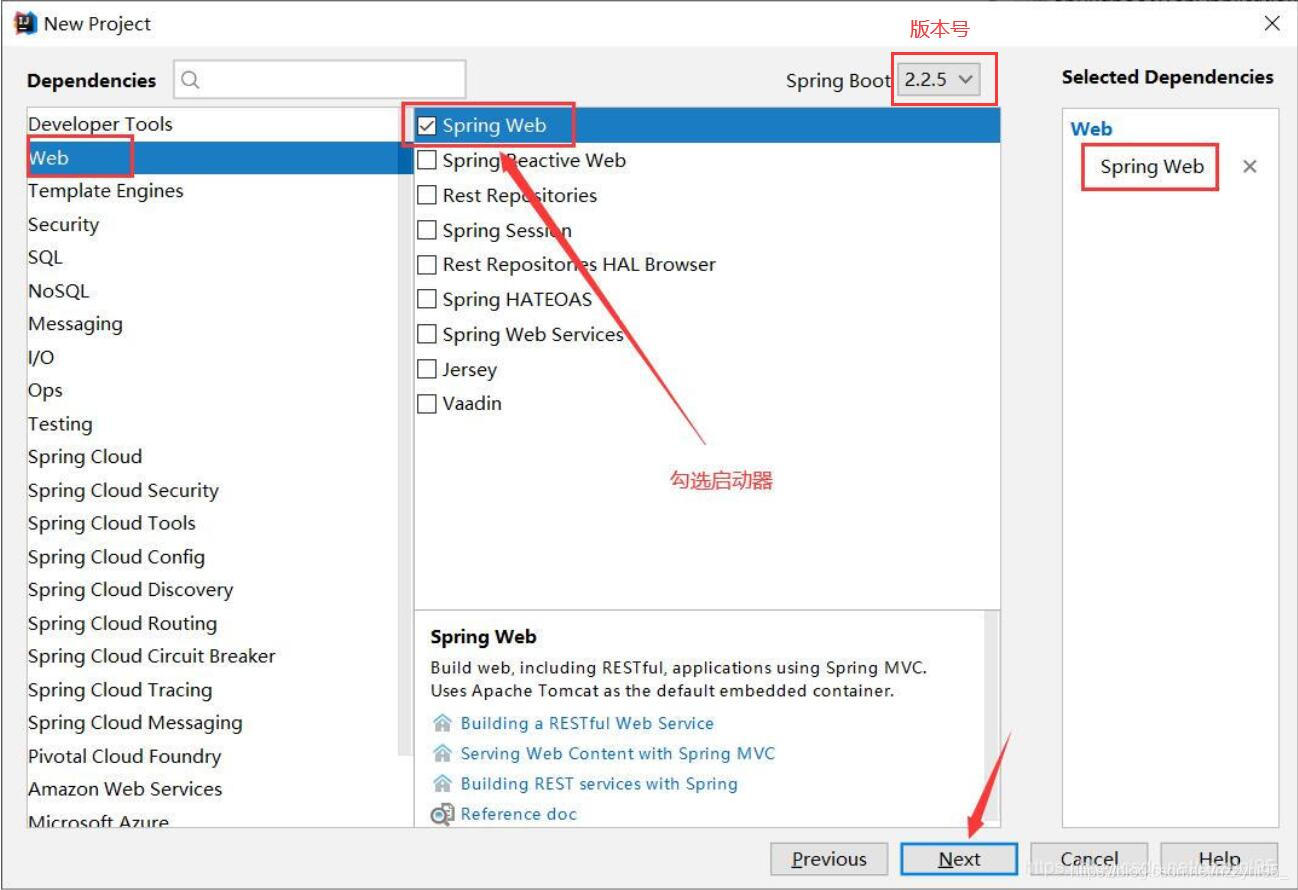Click the Next button

(959, 859)
